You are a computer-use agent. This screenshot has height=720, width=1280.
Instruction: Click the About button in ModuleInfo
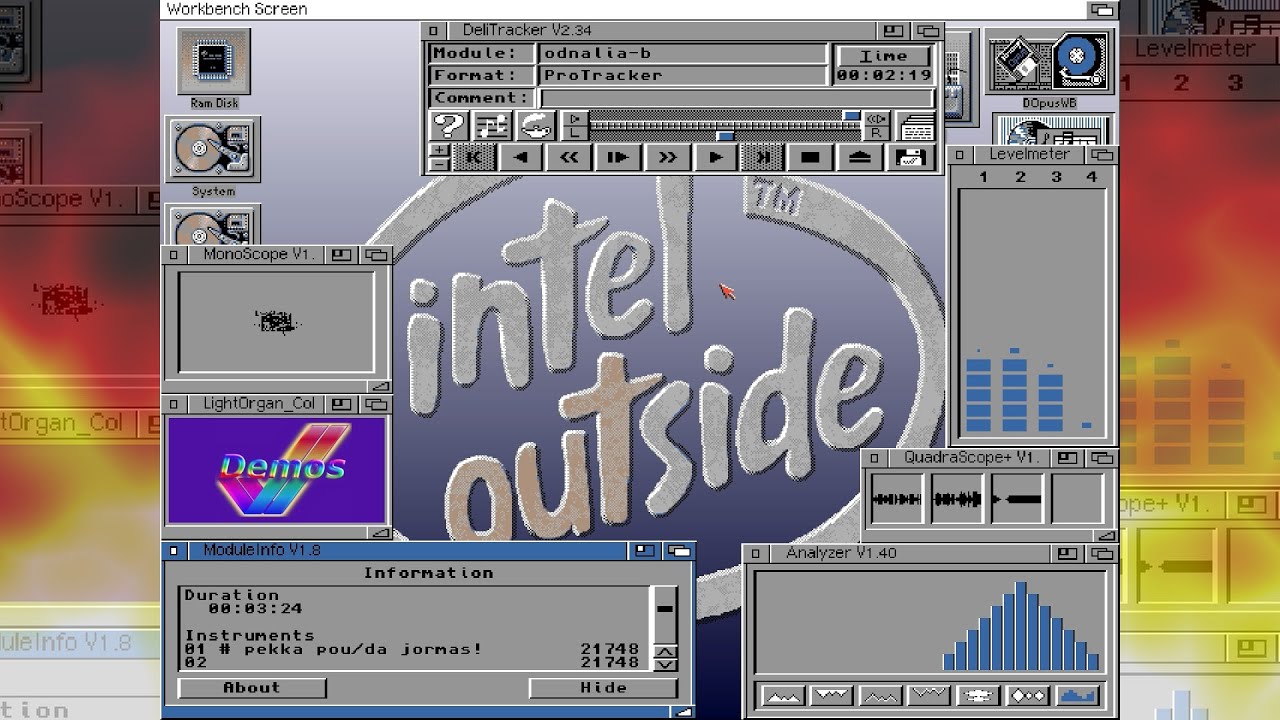(x=252, y=688)
